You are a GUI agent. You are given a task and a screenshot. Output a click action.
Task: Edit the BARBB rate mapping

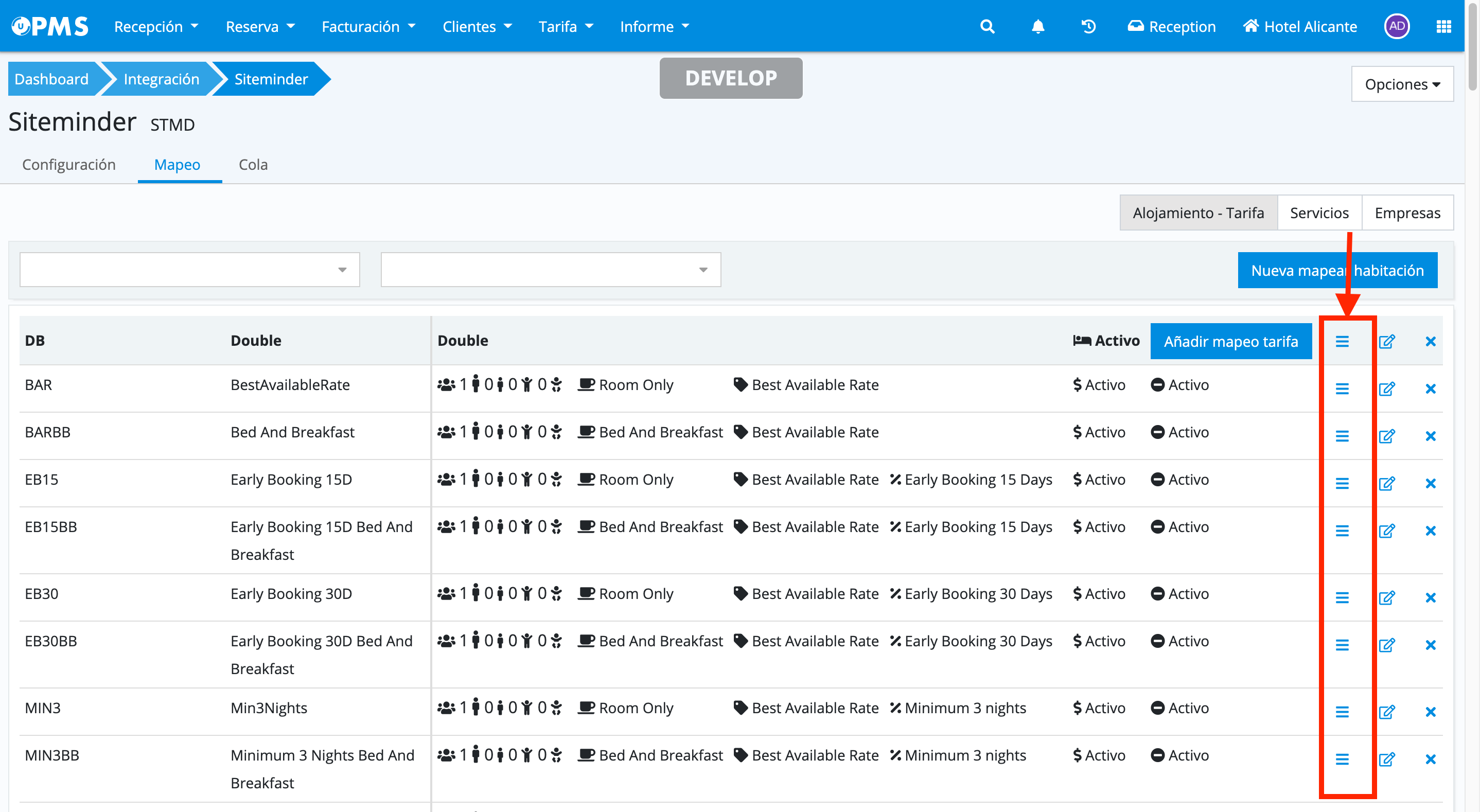(1386, 436)
